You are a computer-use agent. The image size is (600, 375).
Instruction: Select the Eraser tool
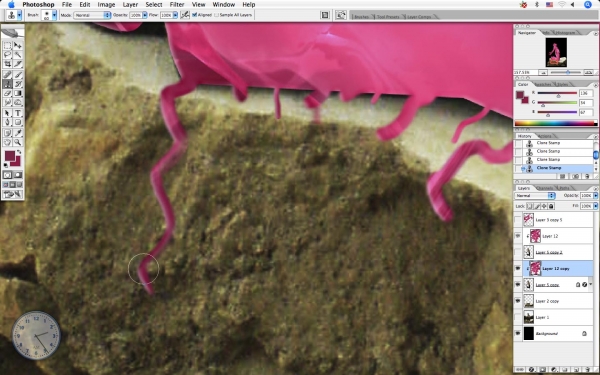pyautogui.click(x=7, y=93)
